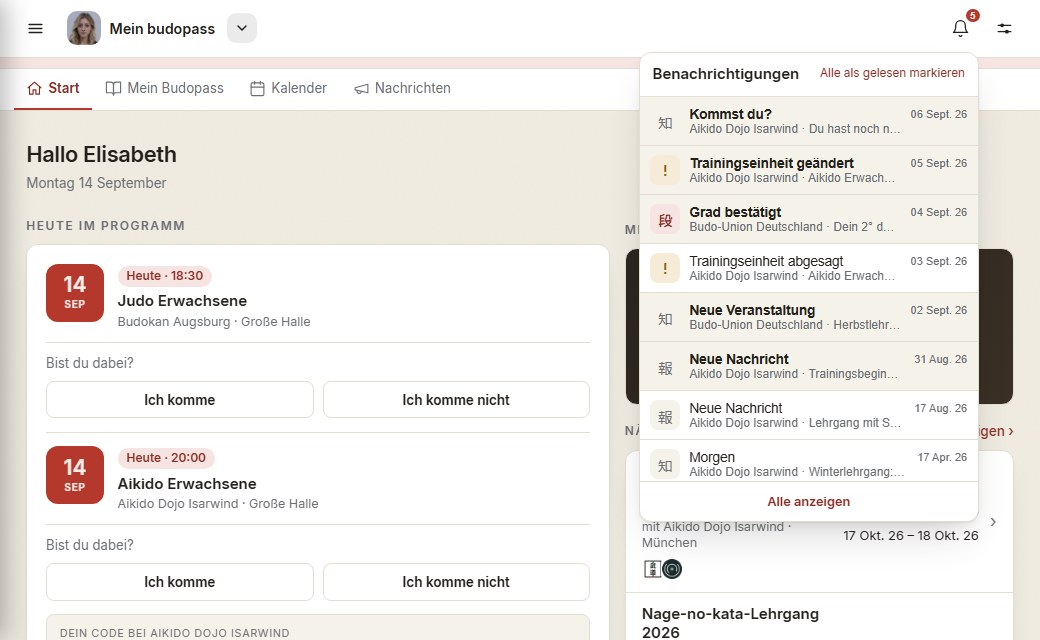Click the notification bell icon
Screen dimensions: 1040x640
tap(960, 29)
